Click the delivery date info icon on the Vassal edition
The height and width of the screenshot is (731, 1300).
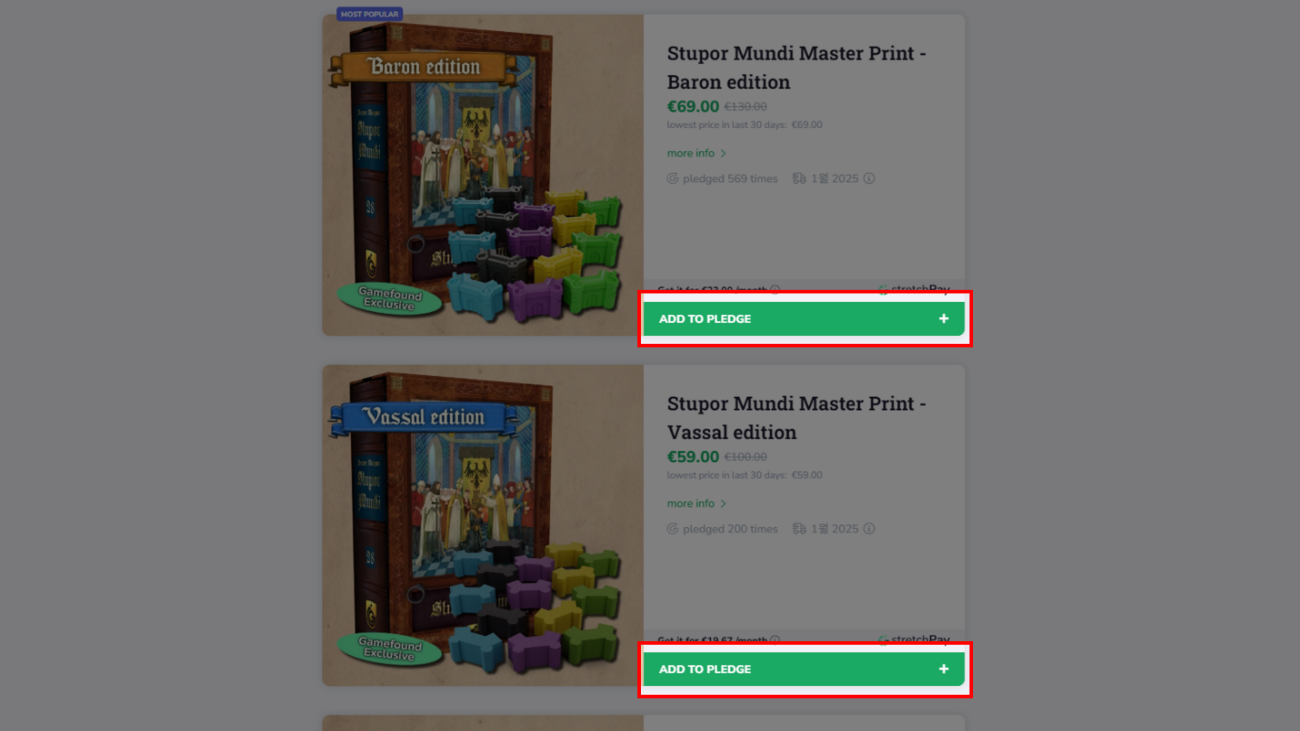869,529
